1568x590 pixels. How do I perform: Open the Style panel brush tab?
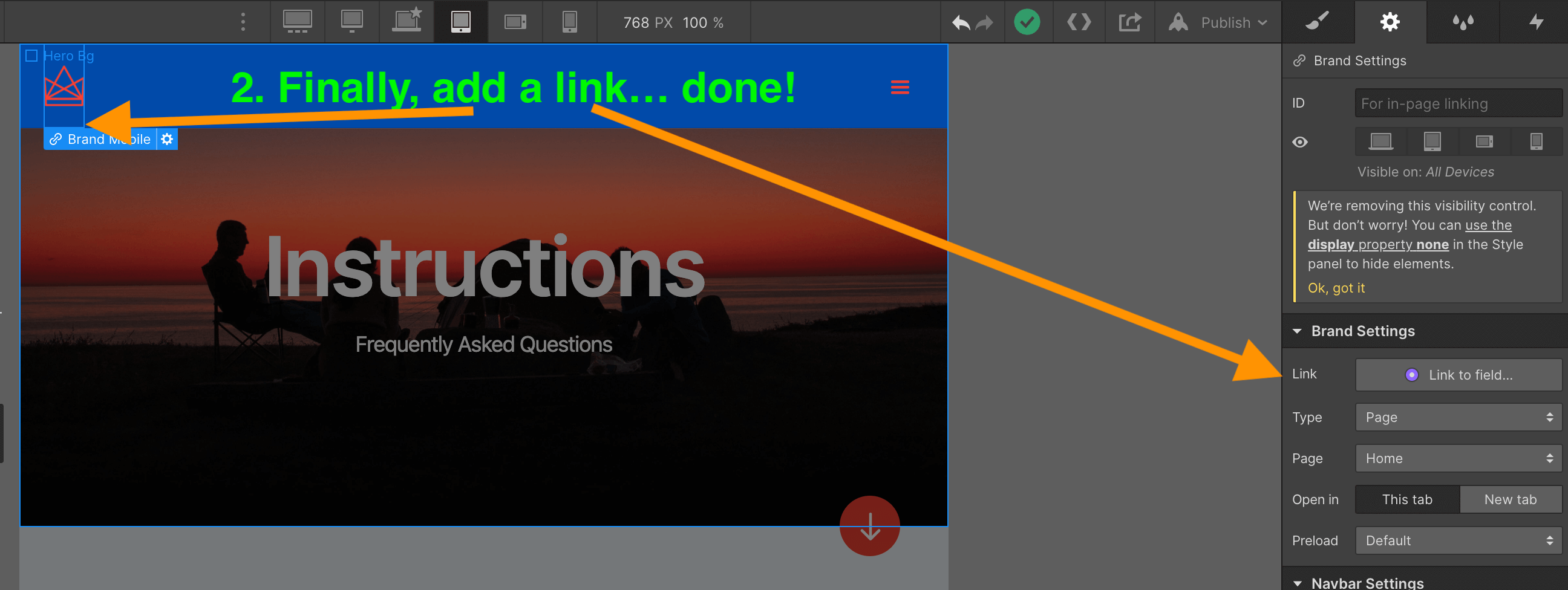tap(1317, 22)
